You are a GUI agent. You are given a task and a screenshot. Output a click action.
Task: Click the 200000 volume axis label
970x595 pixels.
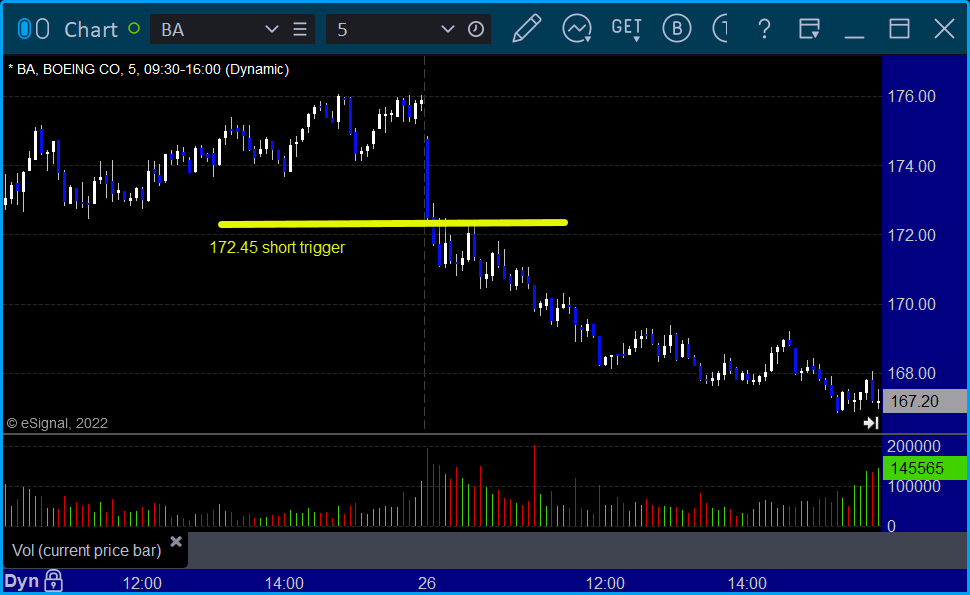tap(914, 447)
